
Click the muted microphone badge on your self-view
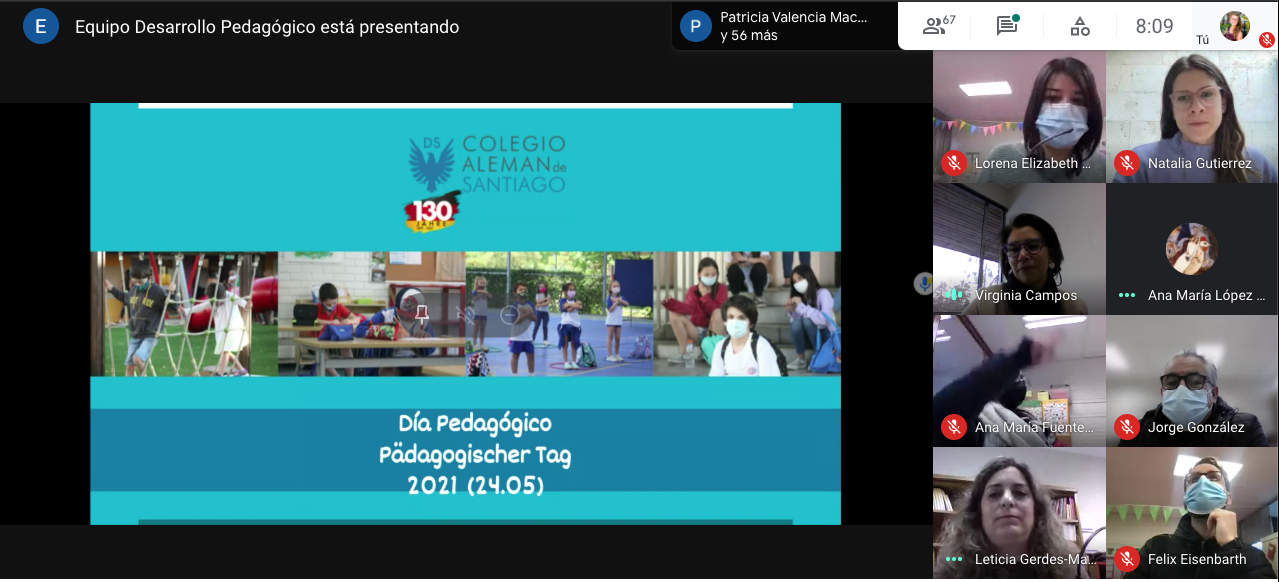point(1266,40)
